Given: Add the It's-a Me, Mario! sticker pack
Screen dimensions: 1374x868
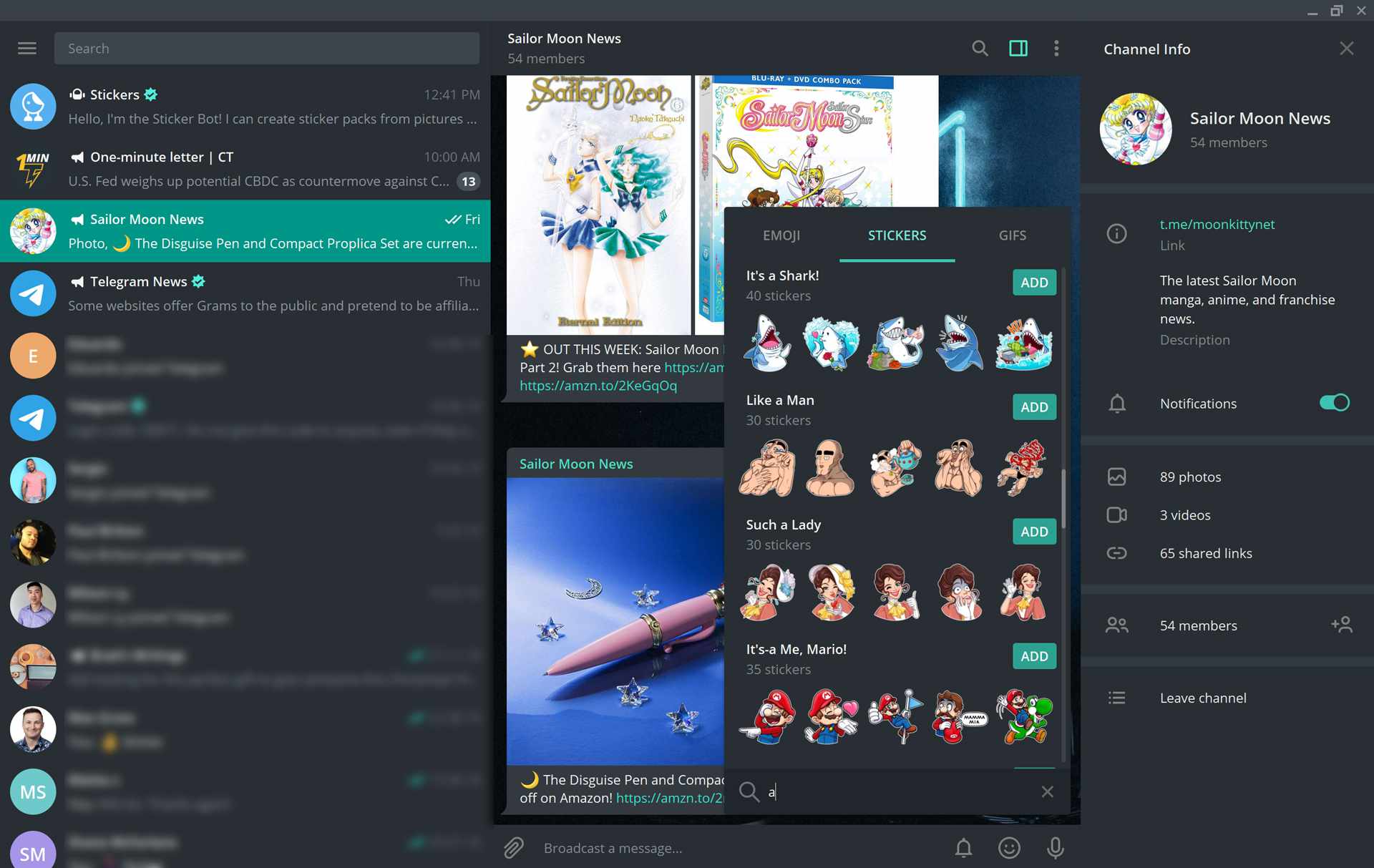Looking at the screenshot, I should click(1034, 656).
